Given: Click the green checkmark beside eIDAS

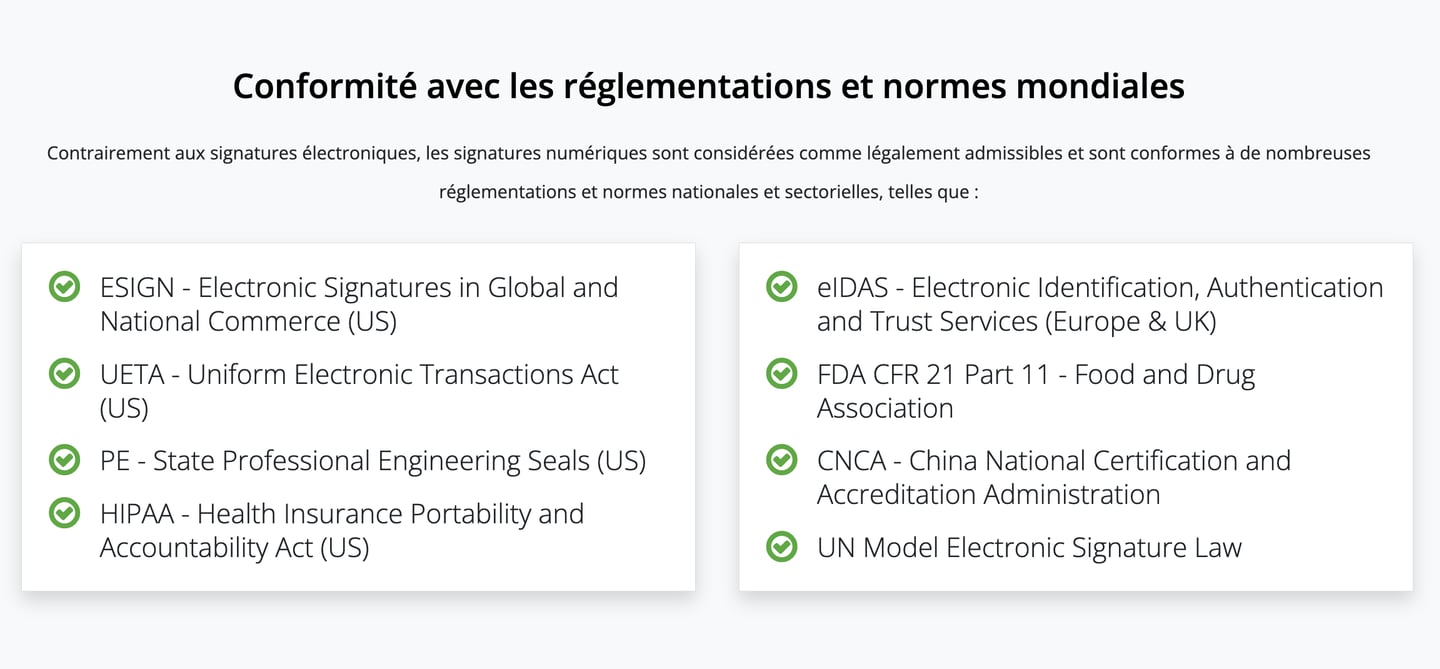Looking at the screenshot, I should coord(781,287).
